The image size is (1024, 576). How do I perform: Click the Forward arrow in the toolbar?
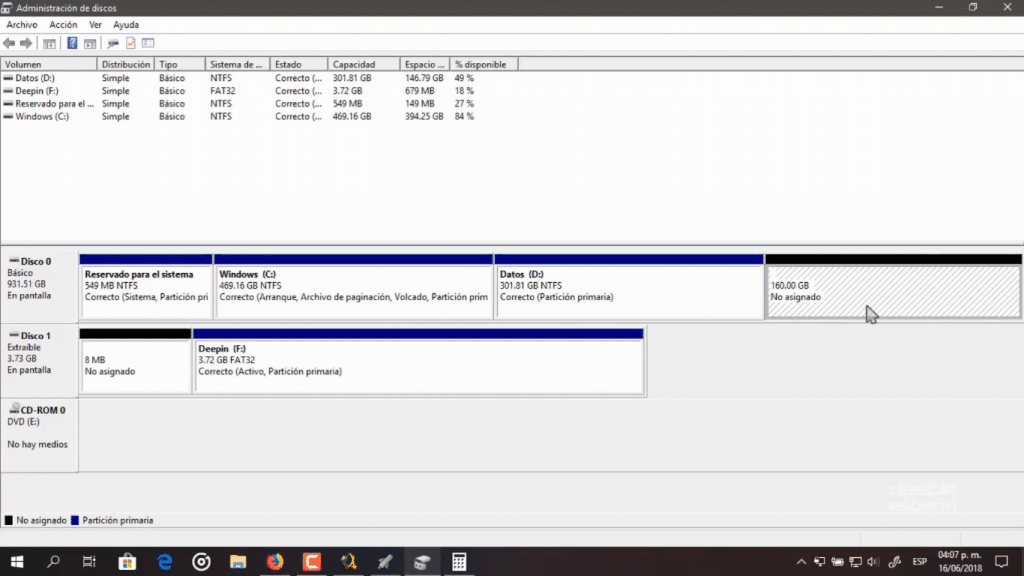(26, 43)
